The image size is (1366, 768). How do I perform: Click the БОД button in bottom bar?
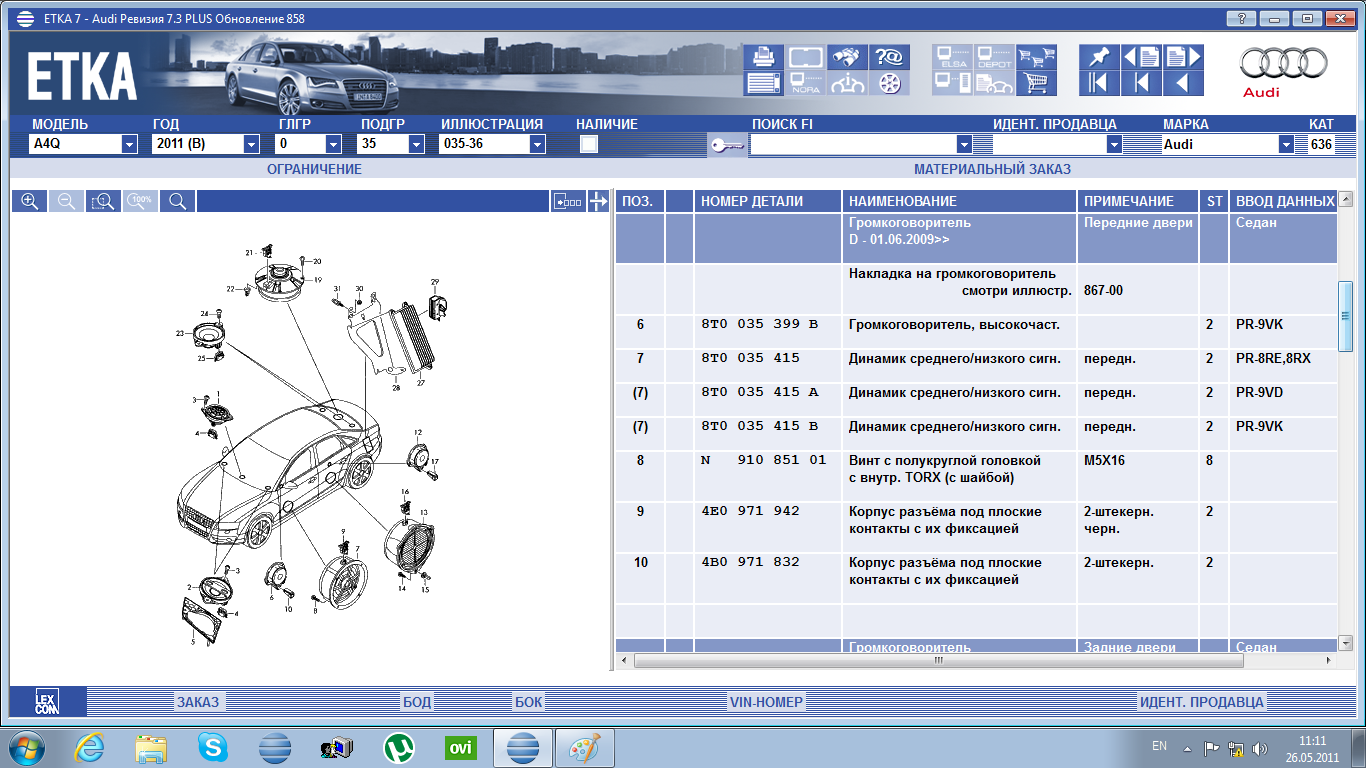(416, 702)
